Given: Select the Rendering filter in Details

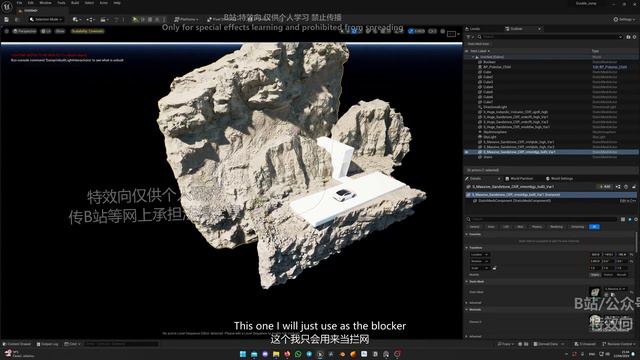Looking at the screenshot, I should coord(556,227).
